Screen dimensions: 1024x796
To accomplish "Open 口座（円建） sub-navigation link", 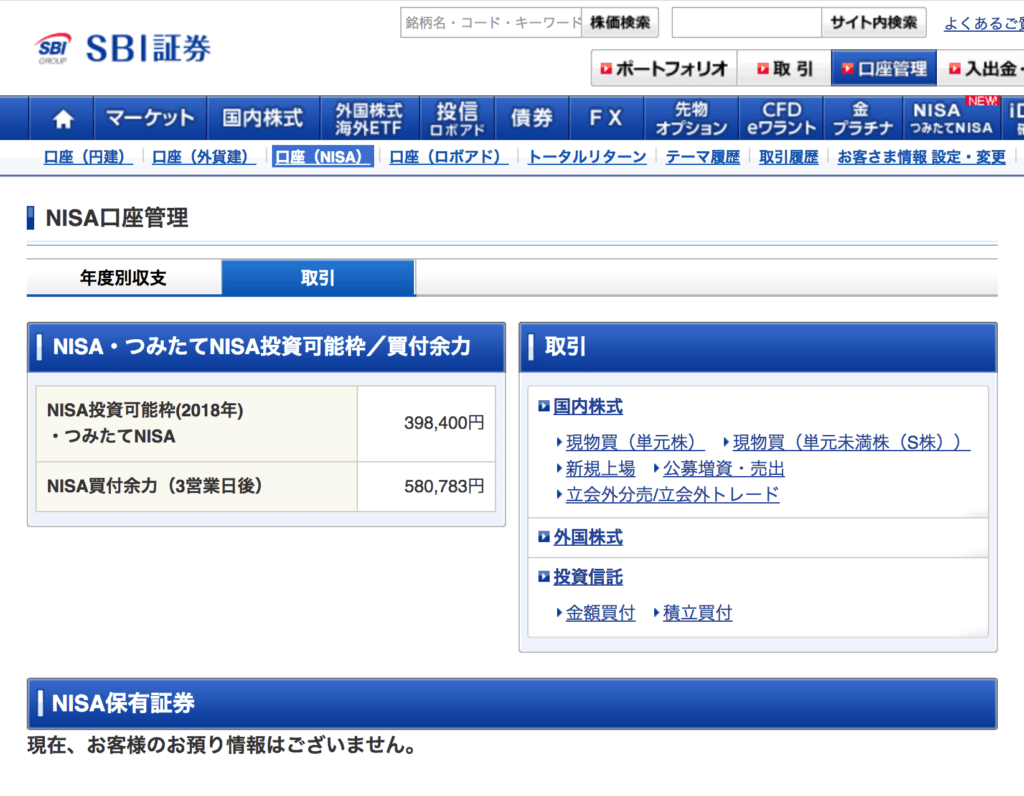I will 88,157.
